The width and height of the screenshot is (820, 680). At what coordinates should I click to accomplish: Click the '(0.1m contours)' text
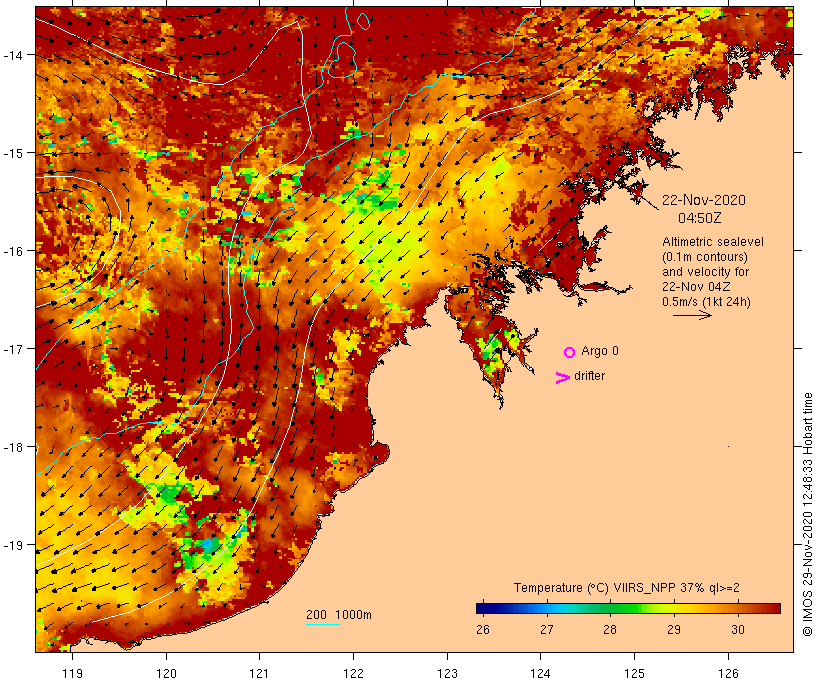click(705, 257)
